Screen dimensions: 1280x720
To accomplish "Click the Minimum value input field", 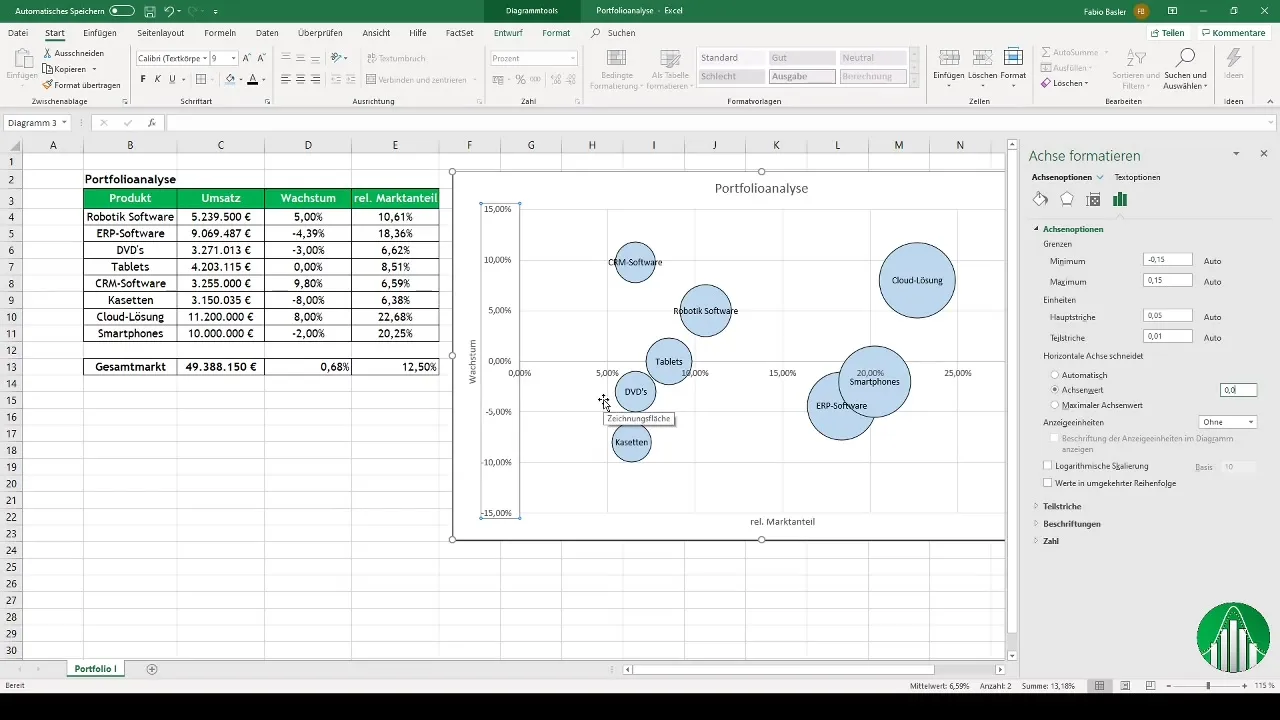I will pyautogui.click(x=1168, y=260).
